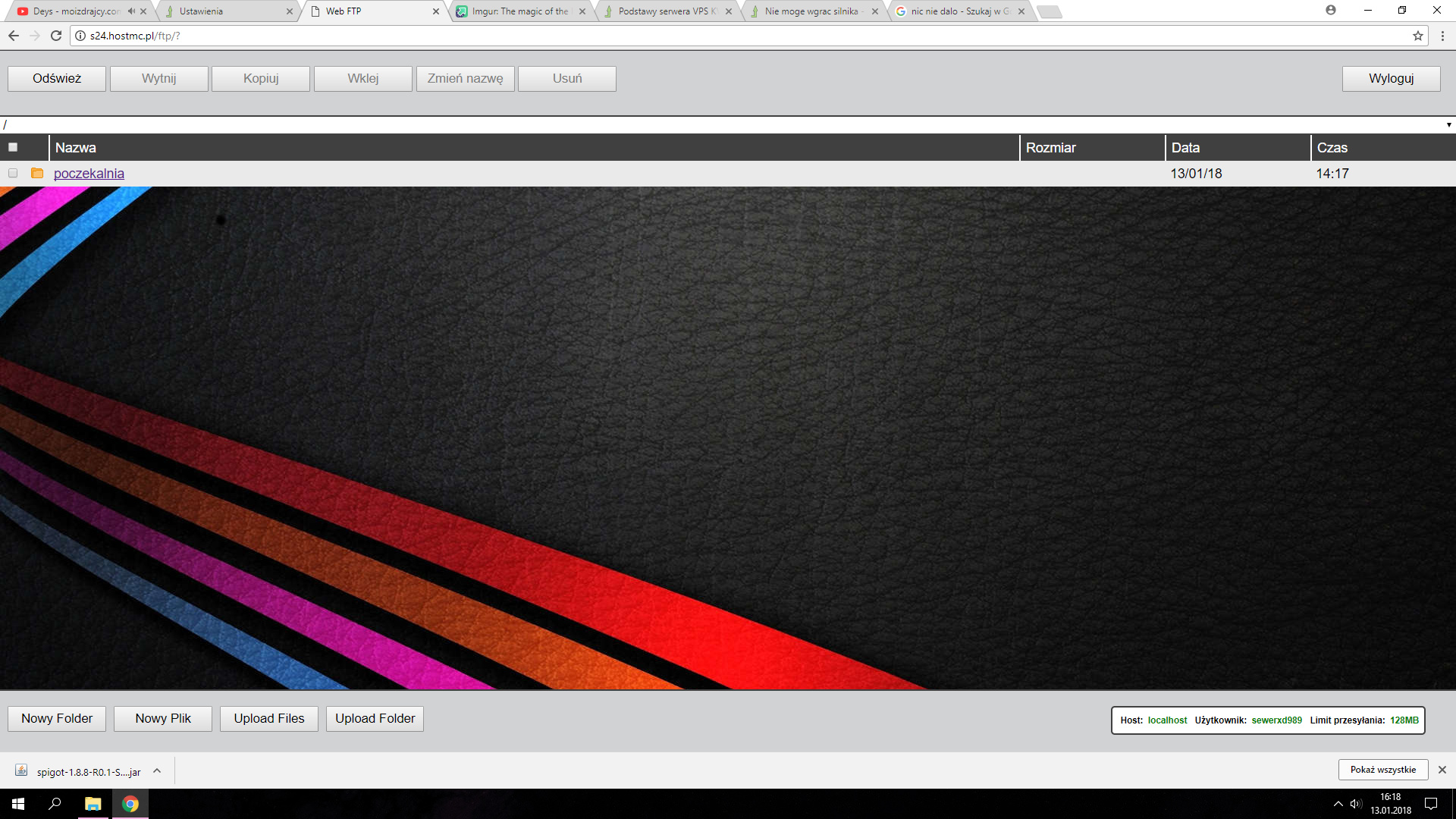Image resolution: width=1456 pixels, height=819 pixels.
Task: Toggle the select-all checkbox in the header
Action: pyautogui.click(x=13, y=147)
